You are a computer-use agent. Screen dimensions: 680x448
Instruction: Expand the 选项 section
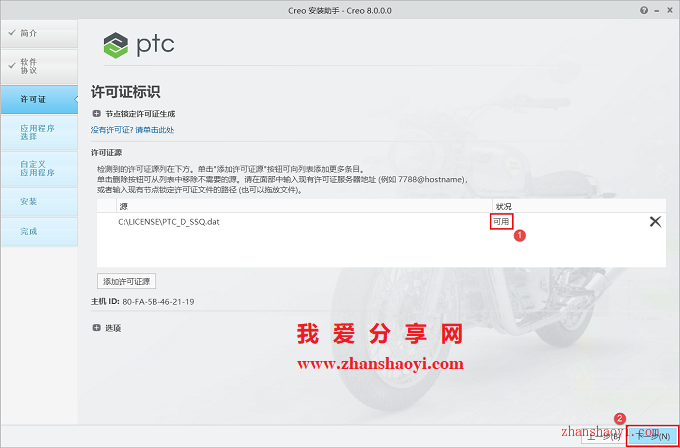point(96,328)
